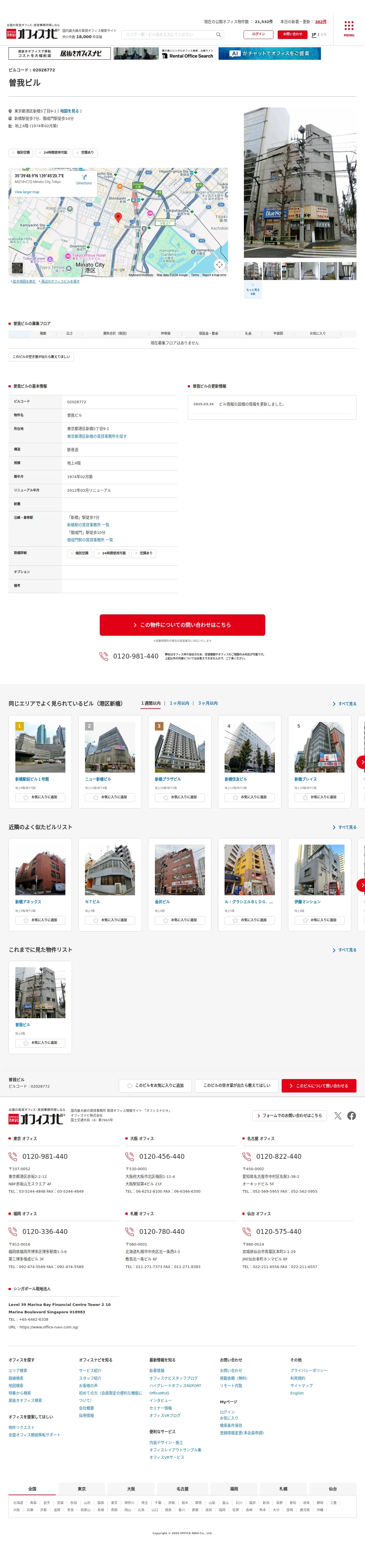365x1568 pixels.
Task: Open the 地図を見る link near the address
Action: 69,111
